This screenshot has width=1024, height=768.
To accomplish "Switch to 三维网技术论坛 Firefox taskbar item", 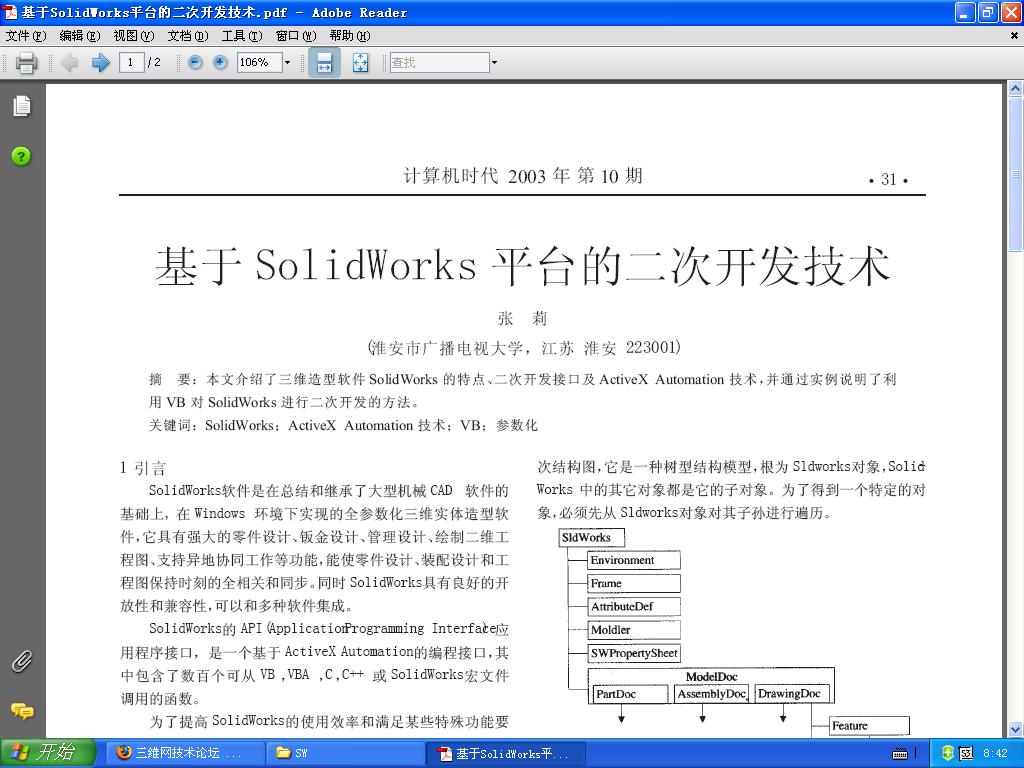I will [186, 753].
